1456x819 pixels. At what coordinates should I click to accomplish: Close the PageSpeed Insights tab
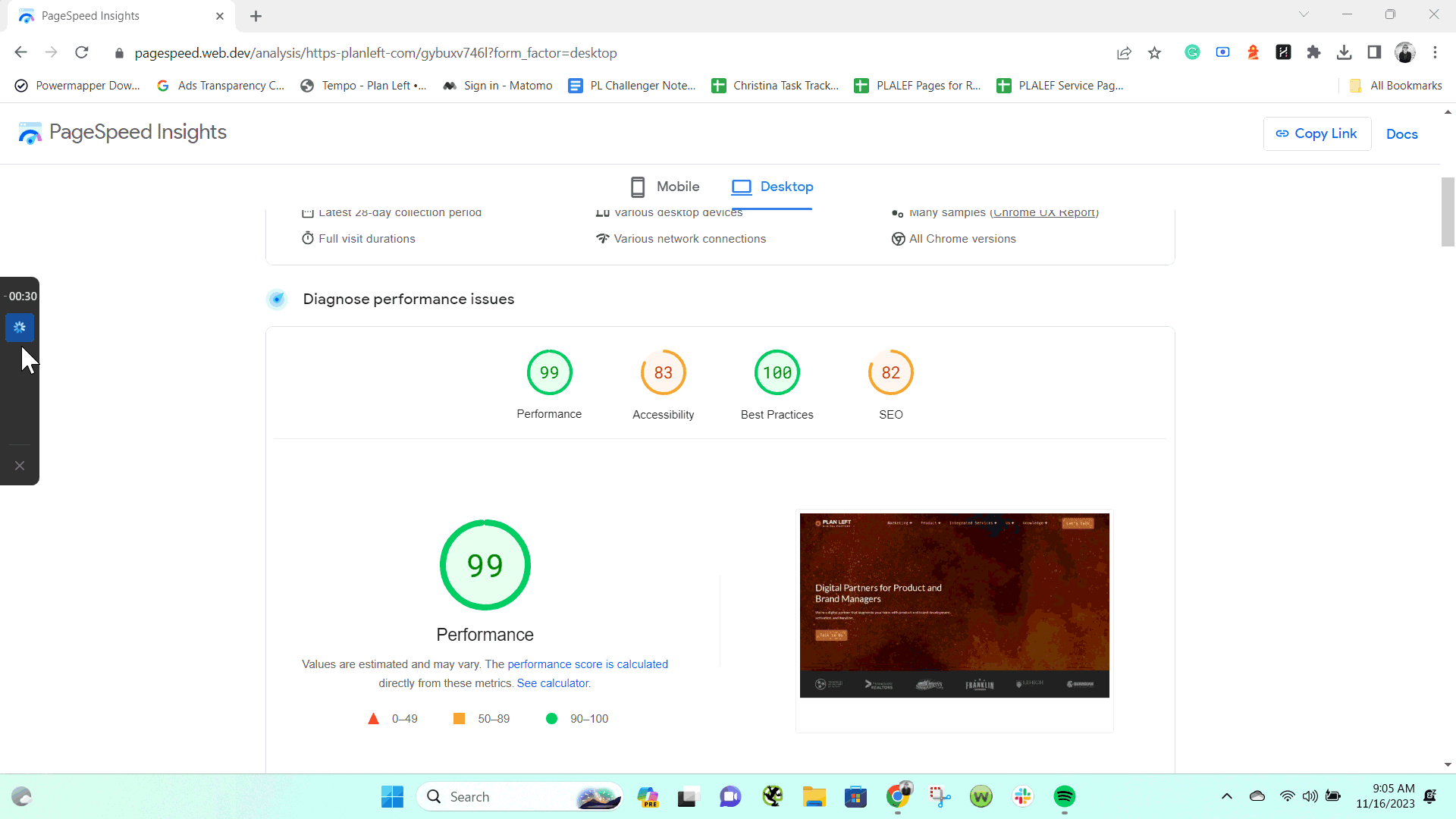click(220, 16)
